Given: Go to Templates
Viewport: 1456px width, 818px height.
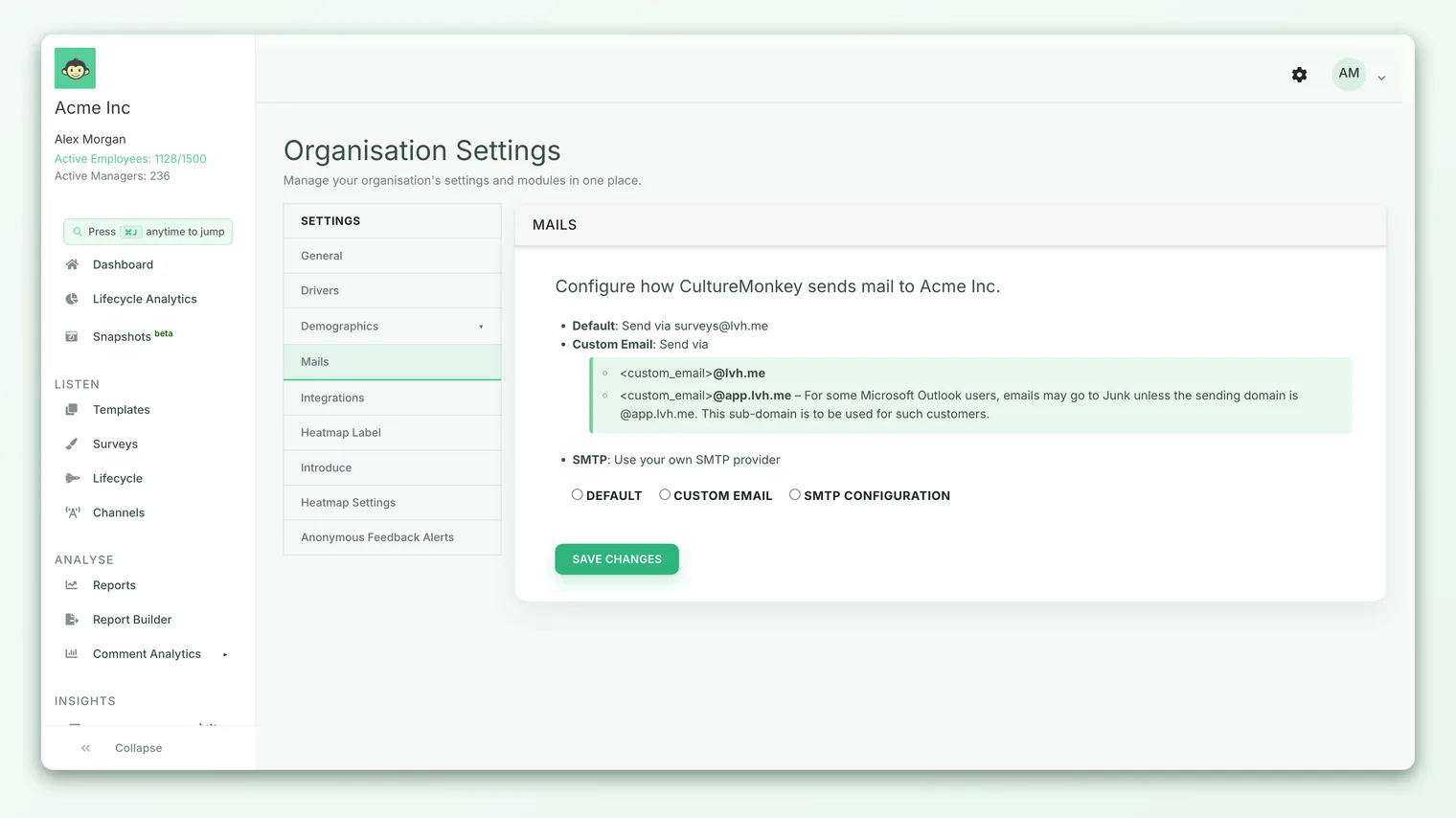Looking at the screenshot, I should pos(122,410).
